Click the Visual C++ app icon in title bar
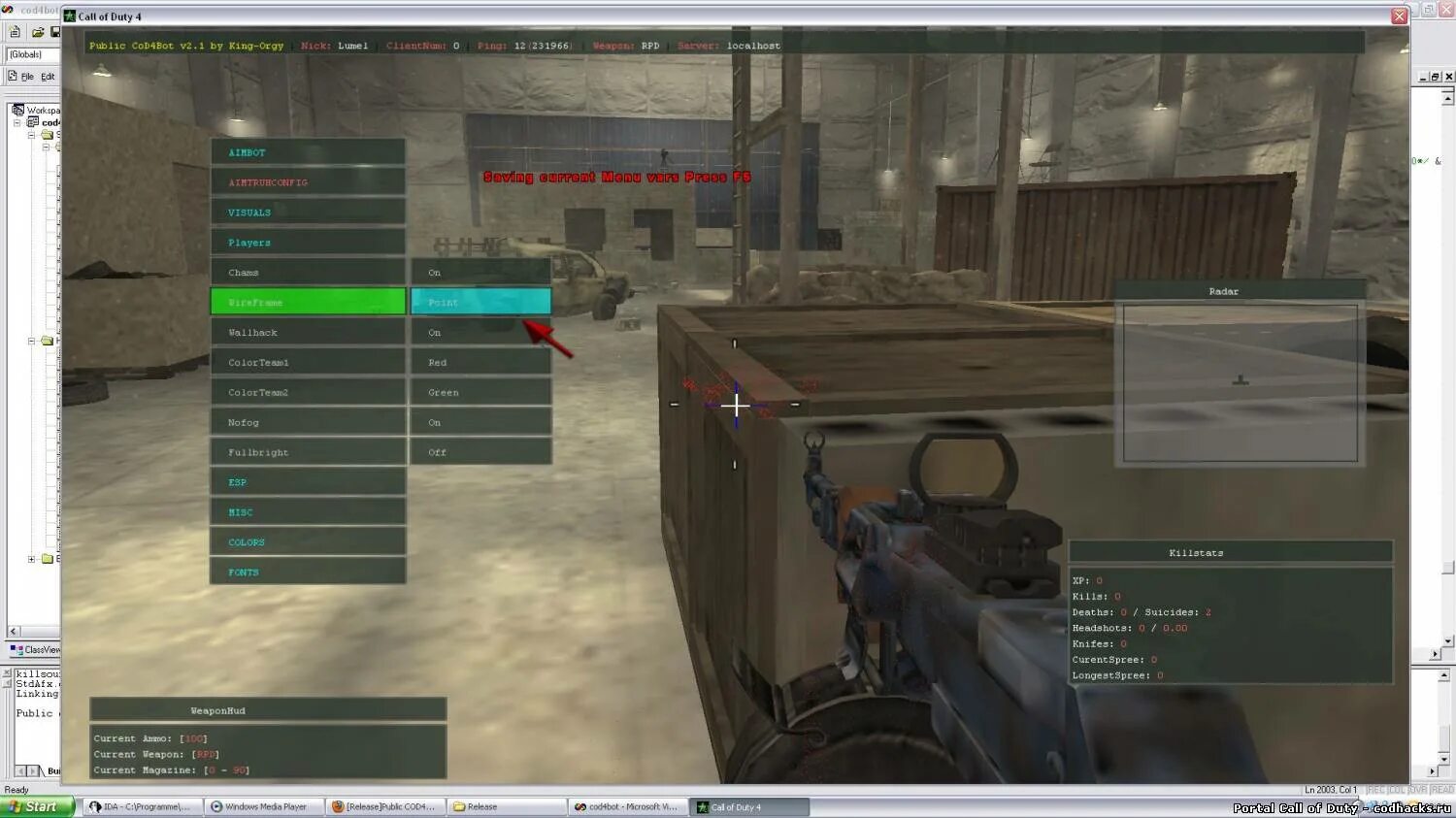 8,10
